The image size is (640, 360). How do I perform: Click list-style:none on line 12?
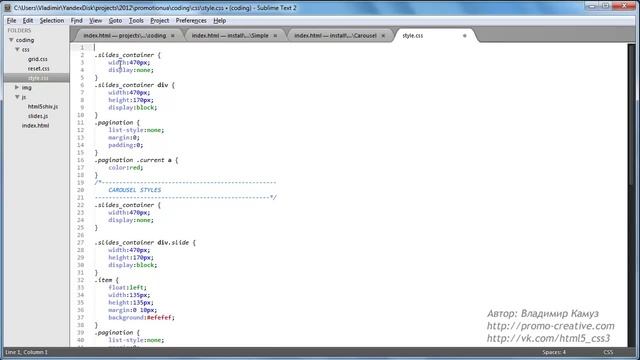pos(136,130)
